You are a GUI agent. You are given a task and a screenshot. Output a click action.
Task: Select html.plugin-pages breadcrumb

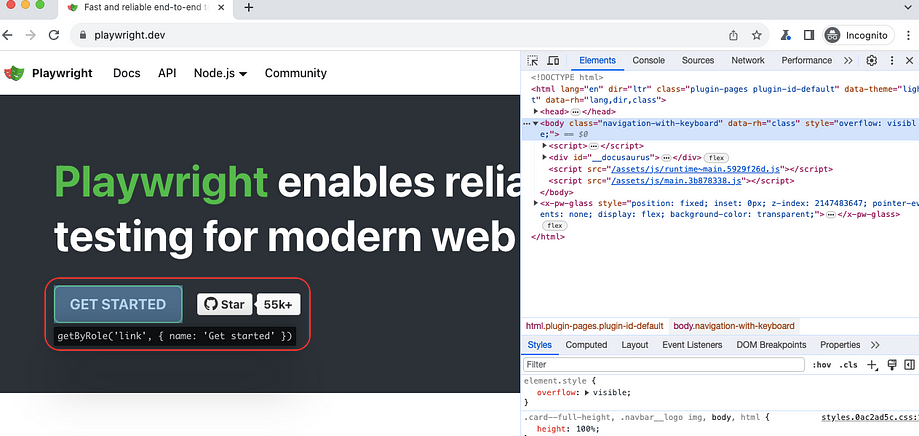(x=594, y=326)
